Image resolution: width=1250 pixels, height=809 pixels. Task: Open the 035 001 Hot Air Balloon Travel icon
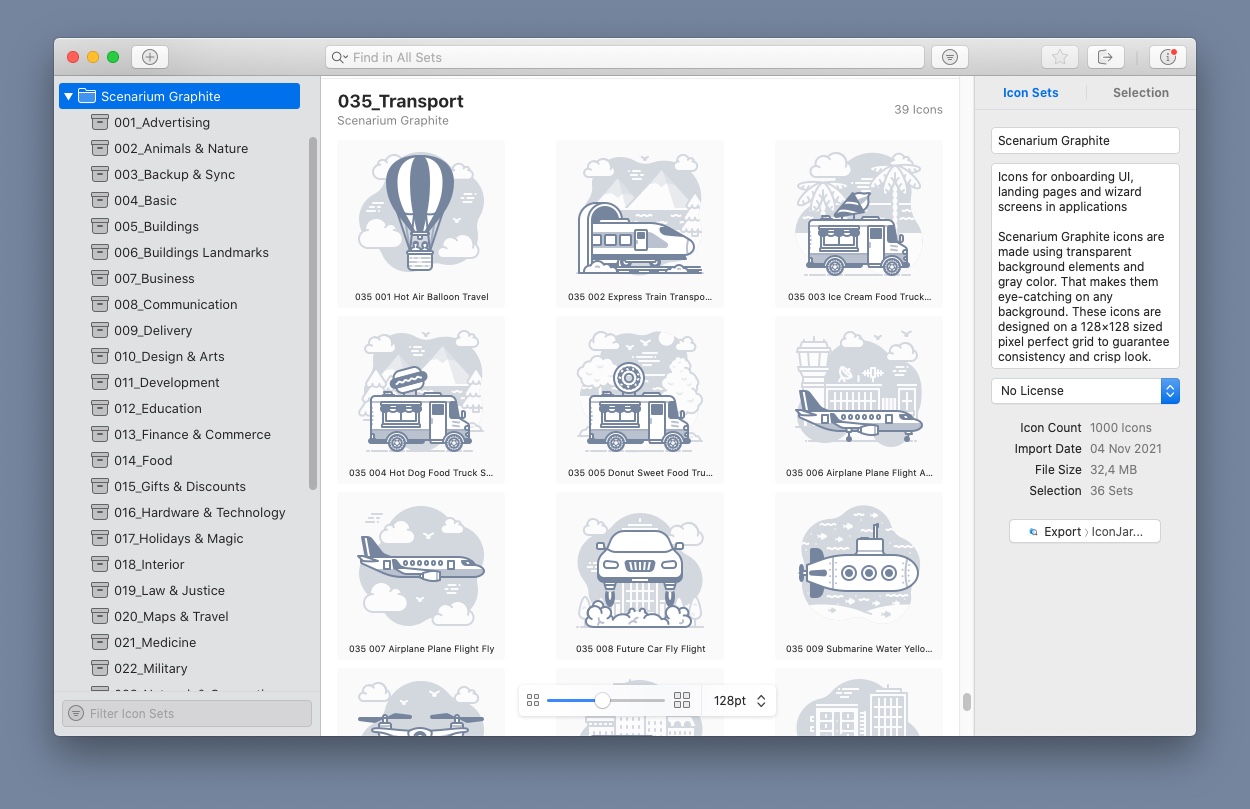421,213
